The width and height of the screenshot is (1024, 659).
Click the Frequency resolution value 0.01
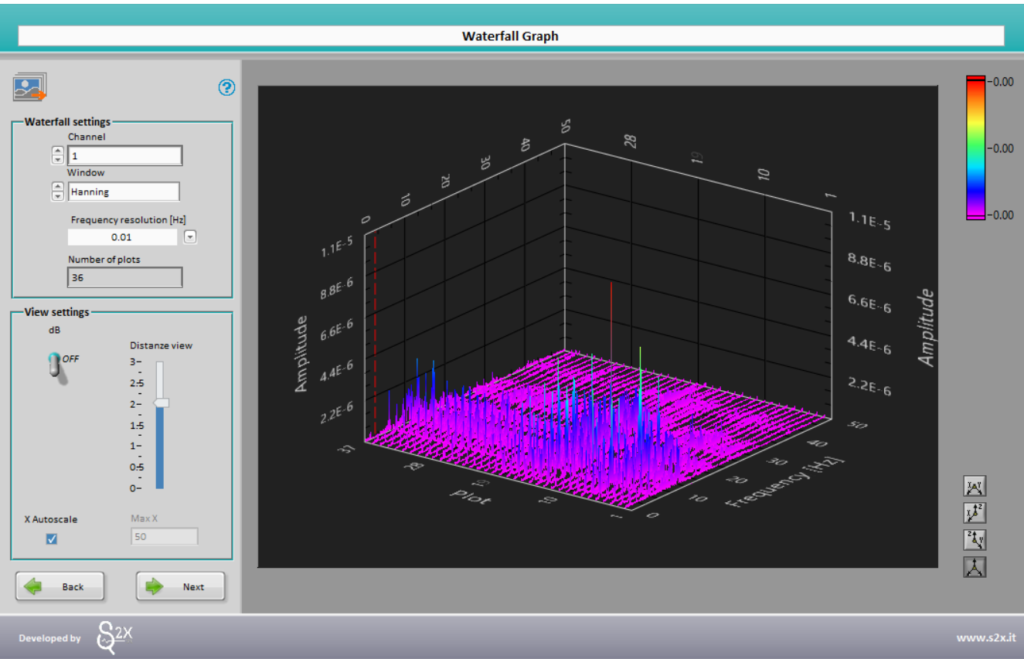tap(122, 237)
